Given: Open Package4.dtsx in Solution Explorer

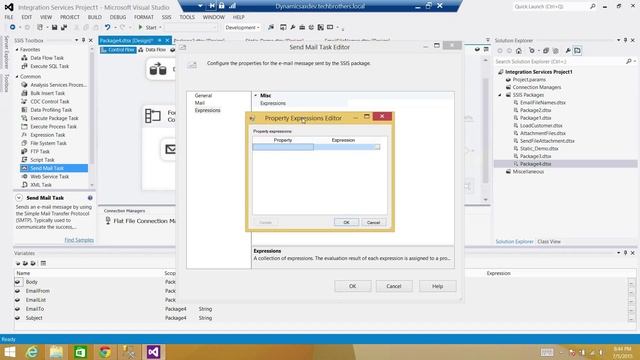Looking at the screenshot, I should [536, 164].
